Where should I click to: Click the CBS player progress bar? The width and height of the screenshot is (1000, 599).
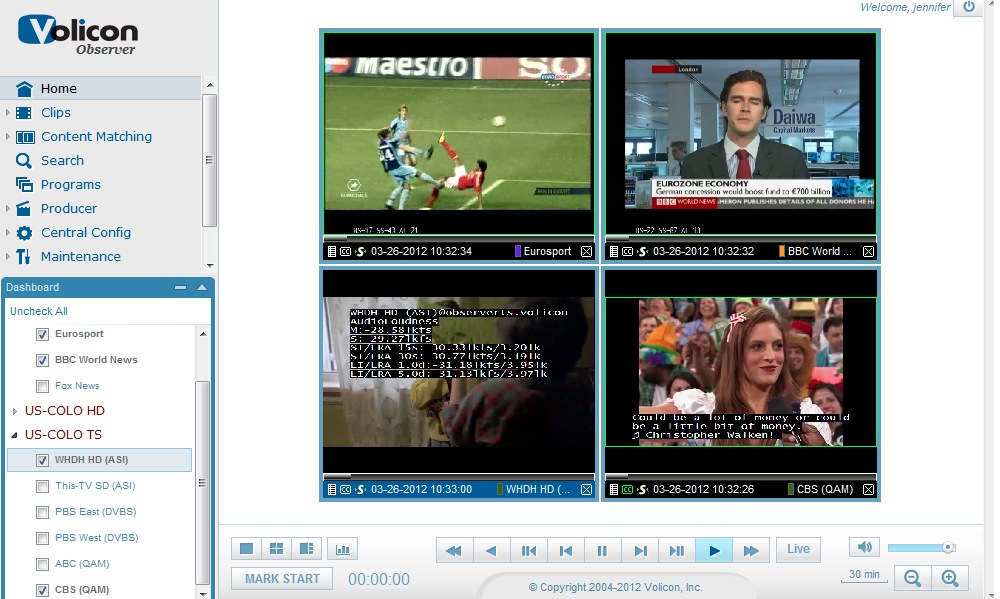coord(740,477)
